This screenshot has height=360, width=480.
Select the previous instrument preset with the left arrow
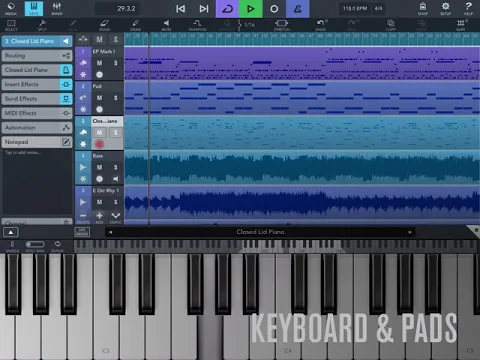tap(110, 232)
